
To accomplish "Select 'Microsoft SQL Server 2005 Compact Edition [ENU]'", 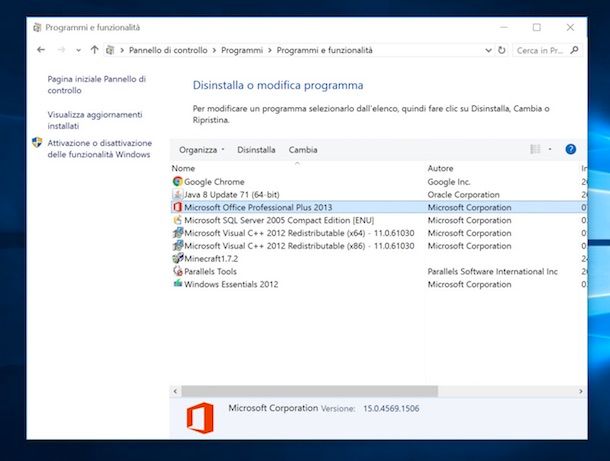I will (x=279, y=220).
